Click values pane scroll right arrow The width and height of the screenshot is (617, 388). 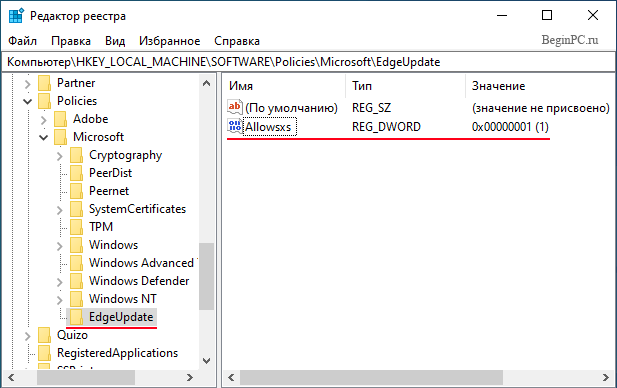pyautogui.click(x=606, y=378)
